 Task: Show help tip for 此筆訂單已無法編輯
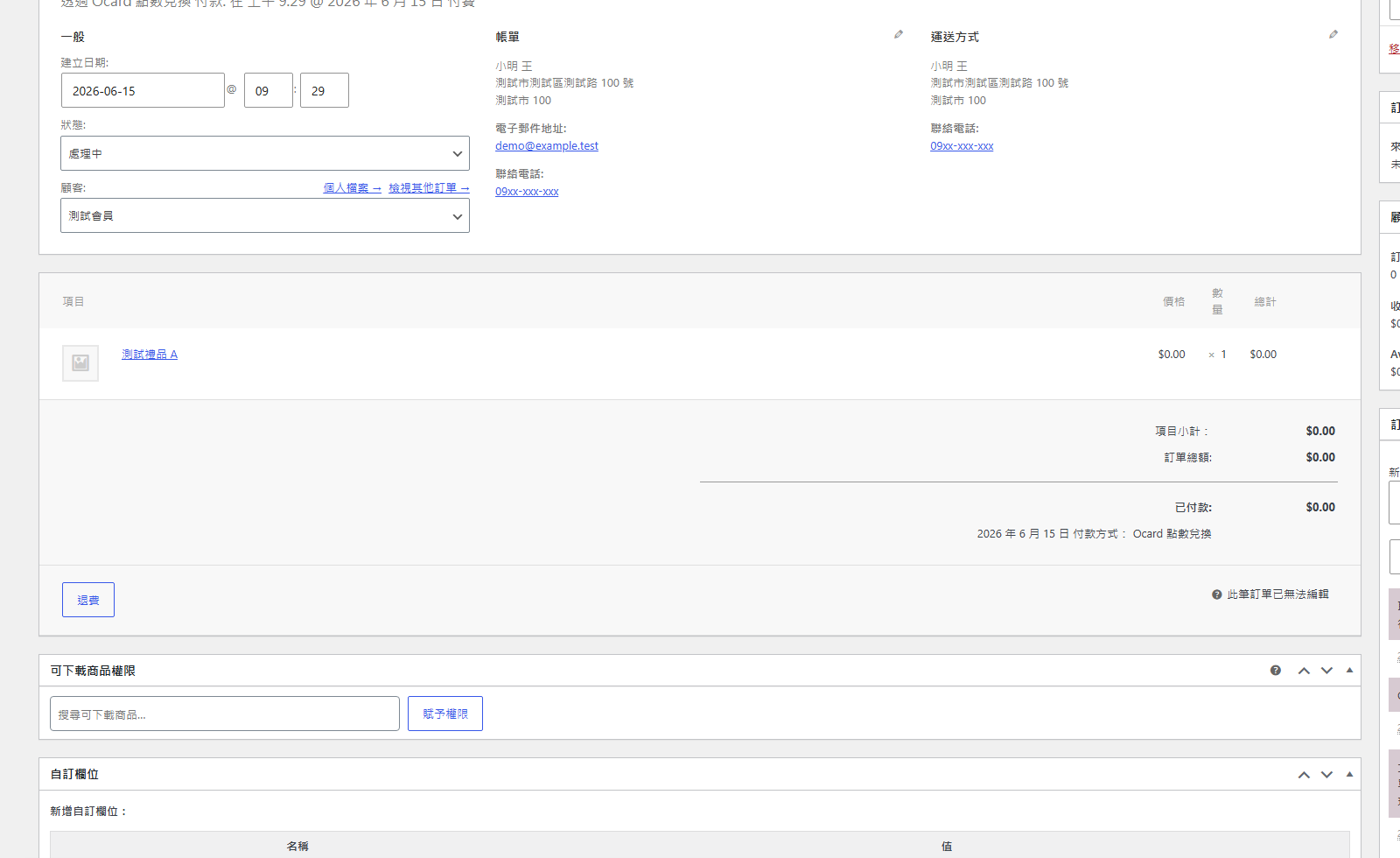tap(1216, 594)
